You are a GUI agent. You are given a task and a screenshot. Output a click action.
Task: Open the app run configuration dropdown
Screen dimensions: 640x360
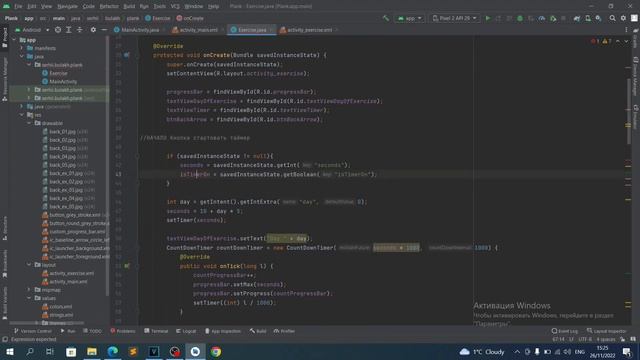pyautogui.click(x=409, y=18)
